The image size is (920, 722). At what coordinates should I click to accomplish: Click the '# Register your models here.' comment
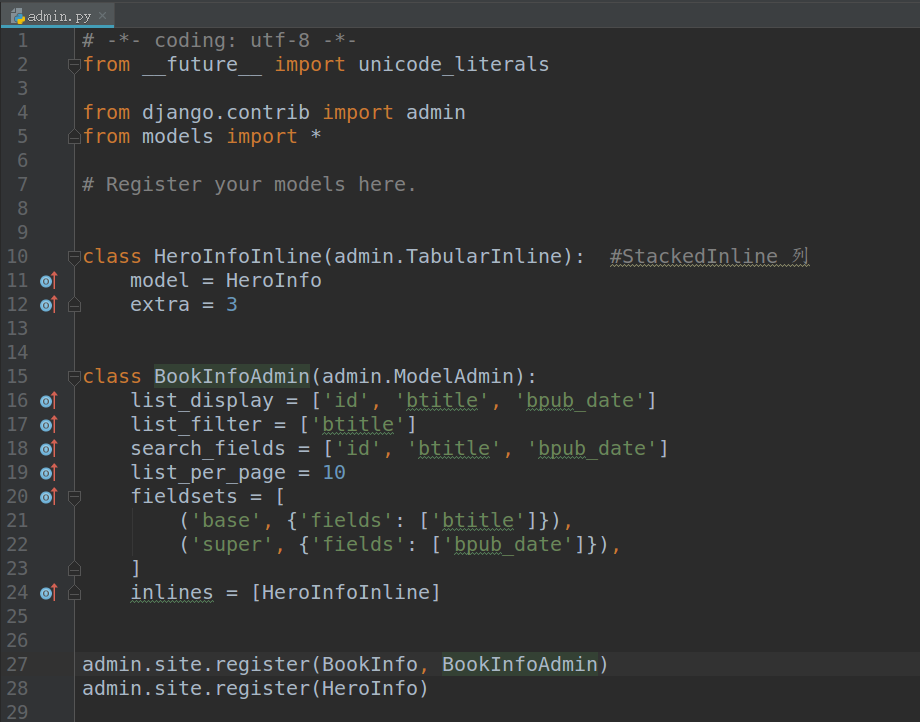pyautogui.click(x=249, y=185)
